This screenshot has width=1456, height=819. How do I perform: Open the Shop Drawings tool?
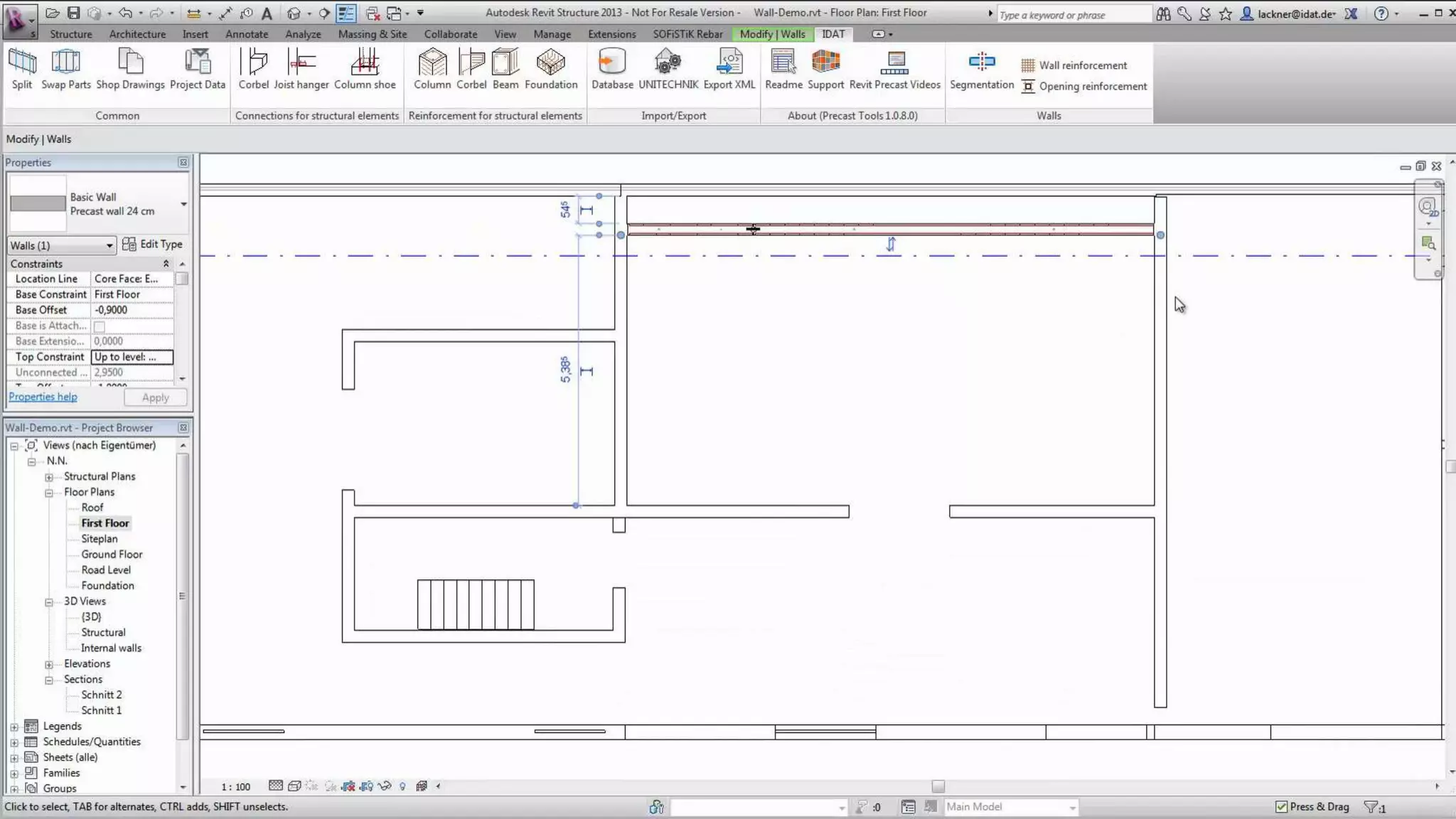click(x=130, y=63)
